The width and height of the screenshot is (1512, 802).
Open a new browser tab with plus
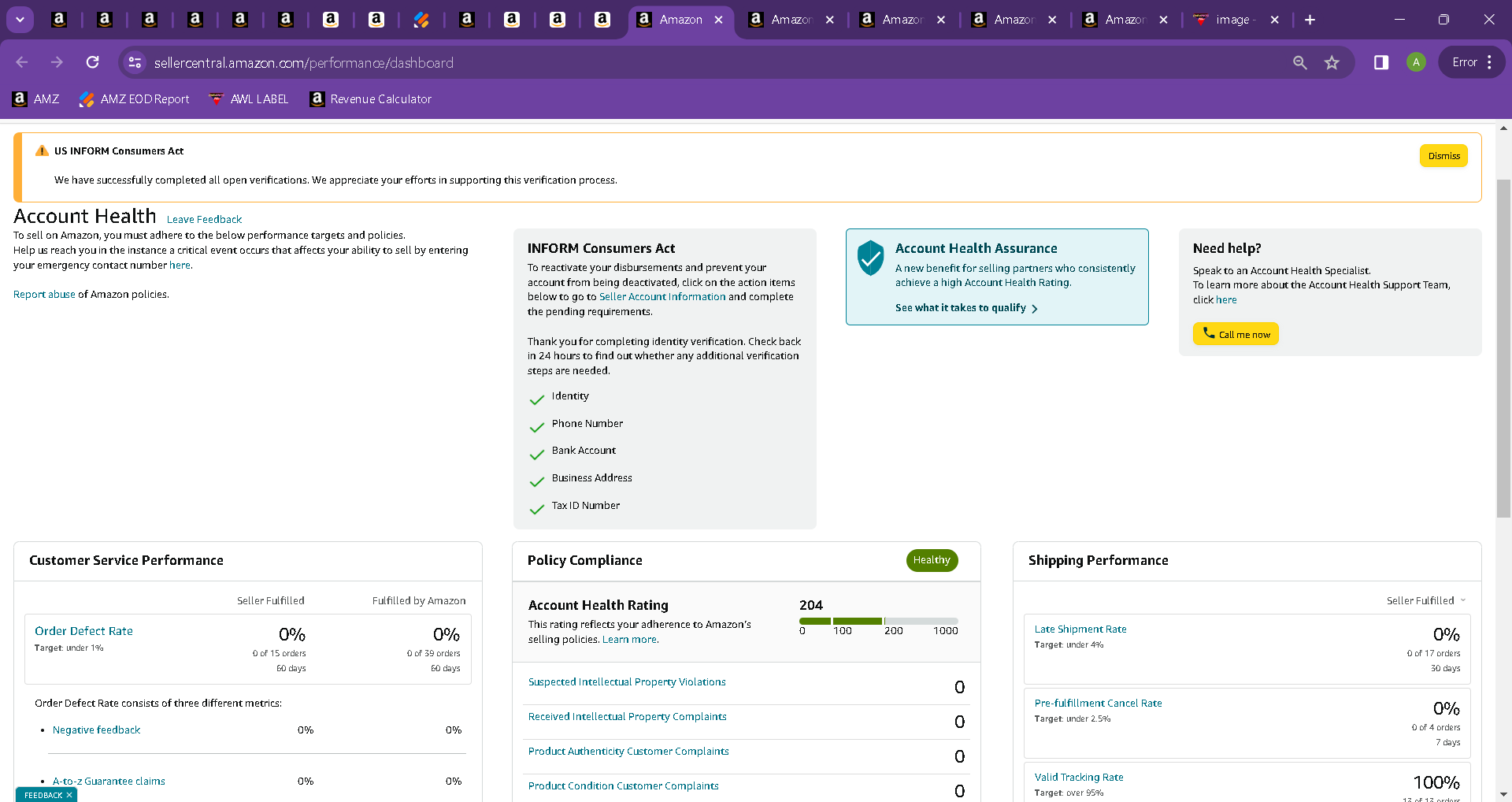point(1310,20)
